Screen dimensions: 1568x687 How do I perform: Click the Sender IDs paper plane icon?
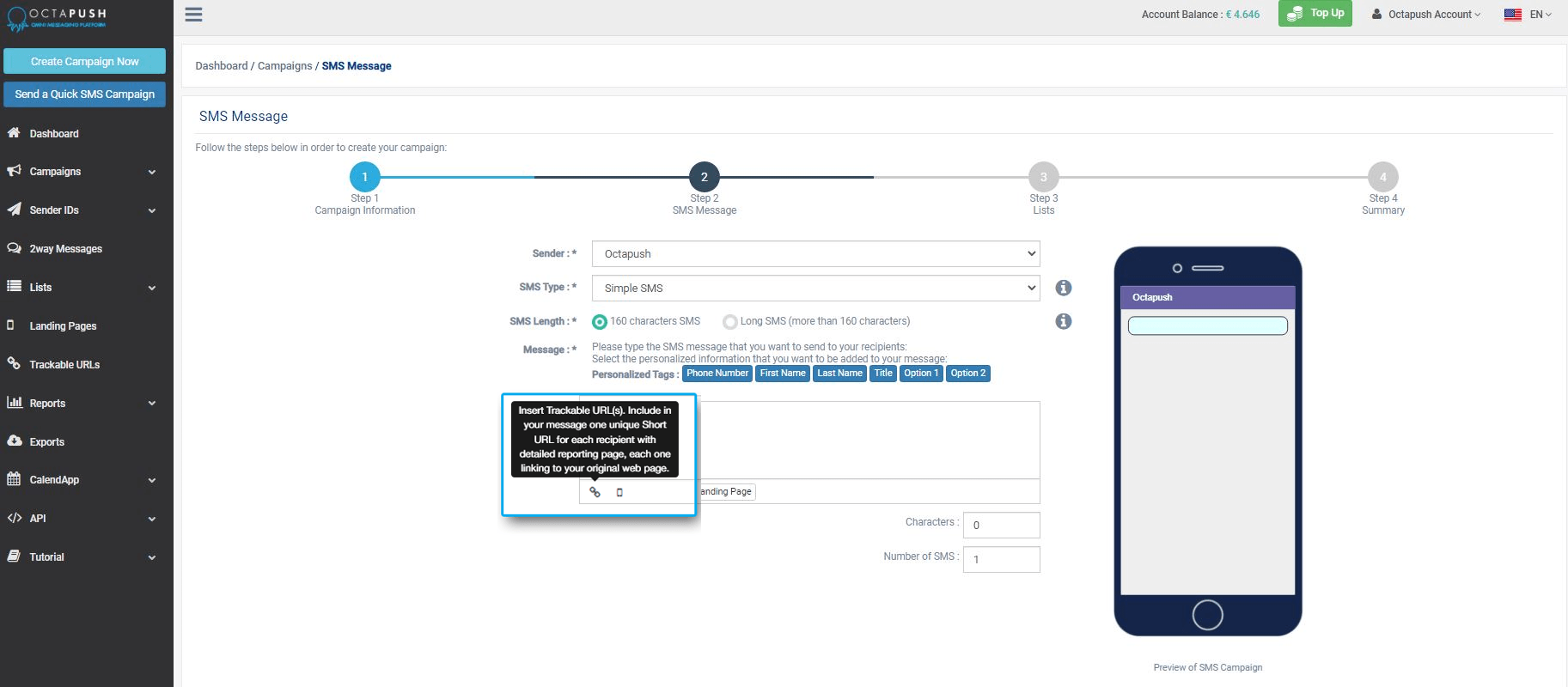pos(14,210)
